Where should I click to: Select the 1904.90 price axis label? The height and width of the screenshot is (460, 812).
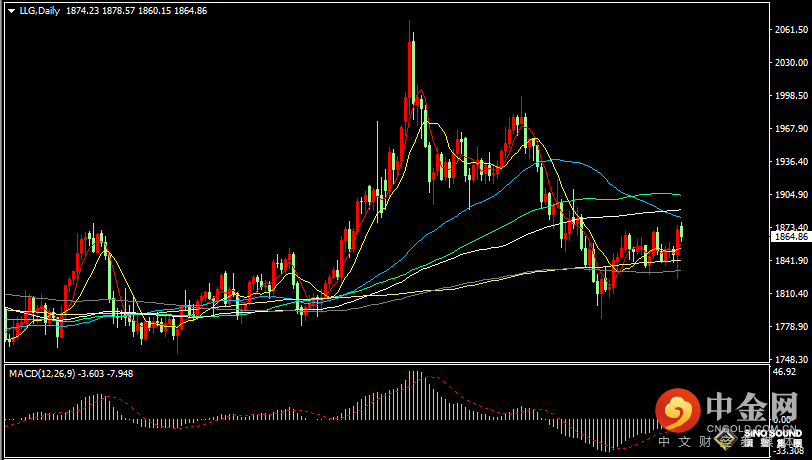(x=791, y=194)
